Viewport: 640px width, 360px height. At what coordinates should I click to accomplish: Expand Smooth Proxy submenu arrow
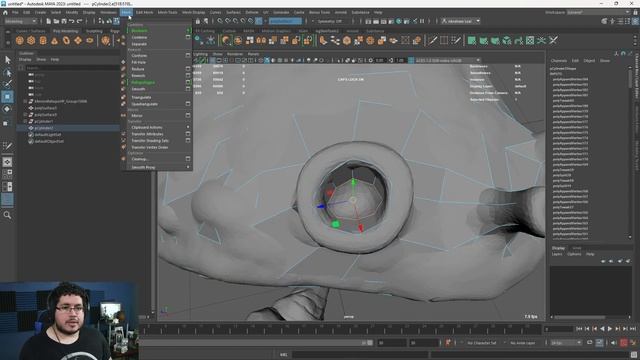(x=188, y=167)
